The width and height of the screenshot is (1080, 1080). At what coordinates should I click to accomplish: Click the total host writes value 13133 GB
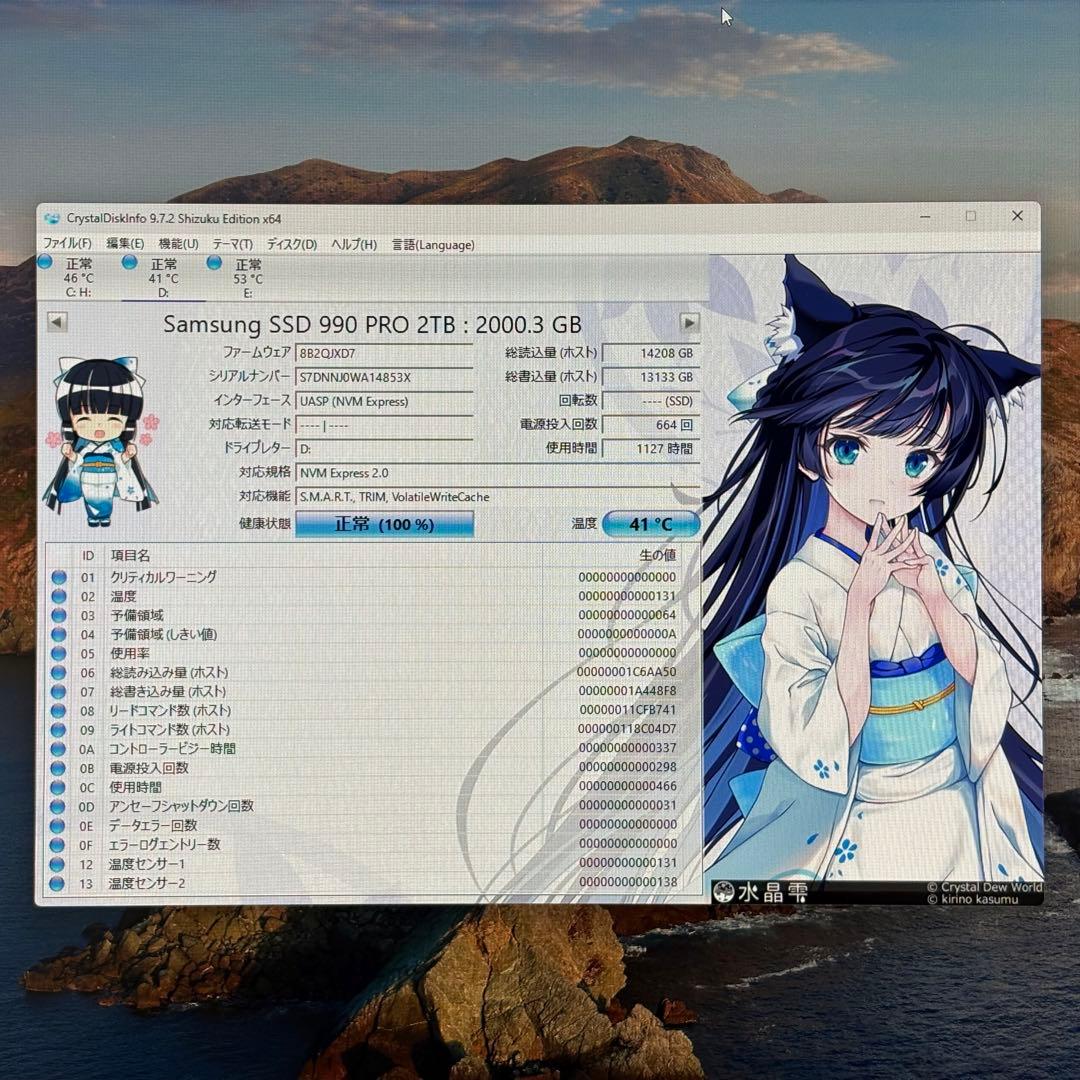(651, 377)
